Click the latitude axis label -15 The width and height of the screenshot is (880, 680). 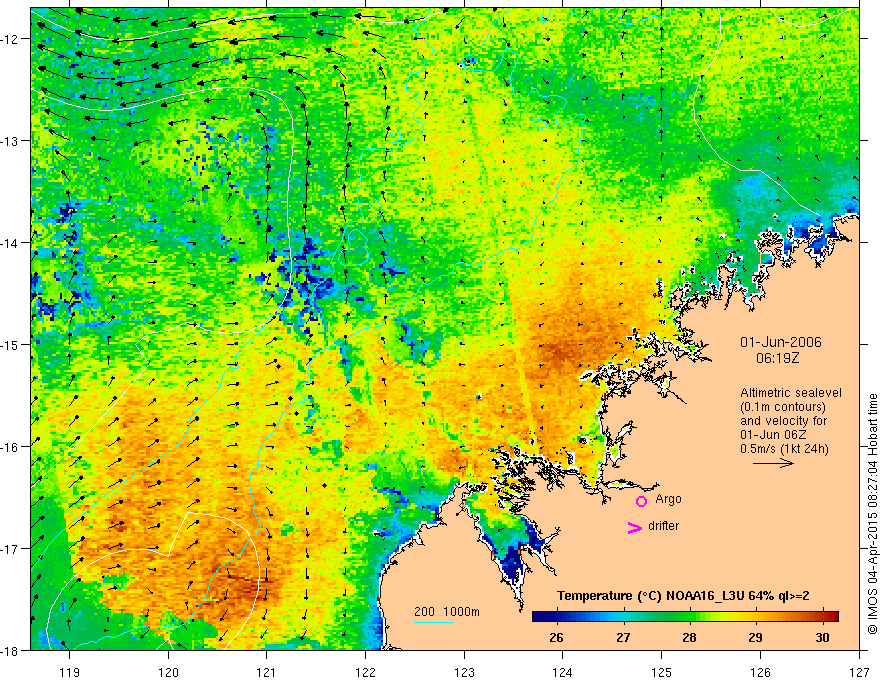pos(11,344)
